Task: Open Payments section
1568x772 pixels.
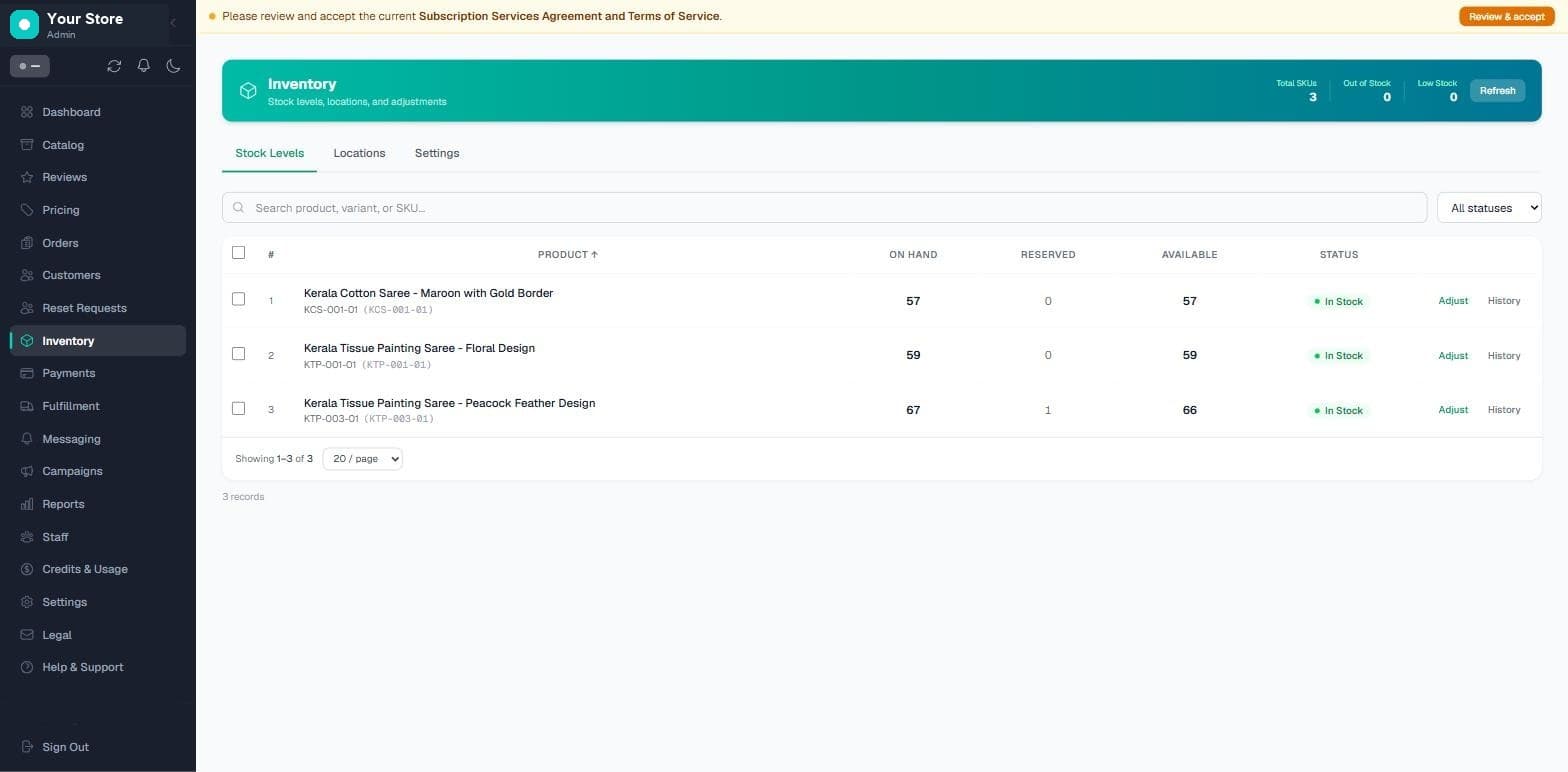Action: pos(97,373)
